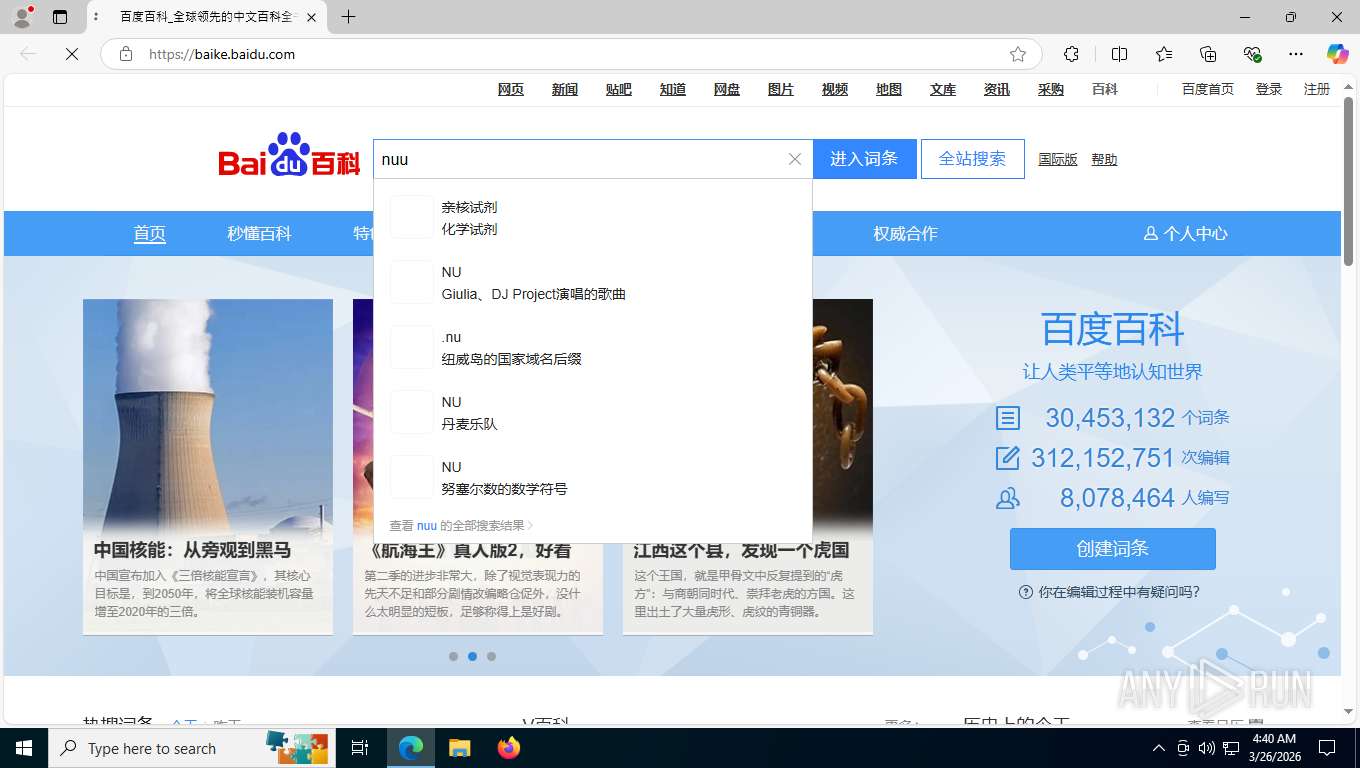This screenshot has width=1360, height=768.
Task: Open the taskbar notification center icon
Action: click(x=1327, y=748)
